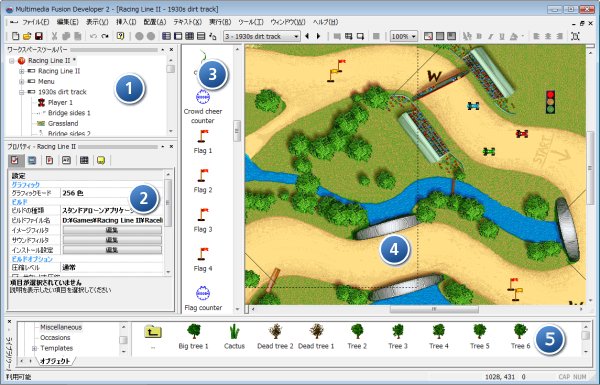The image size is (600, 385).
Task: Switch to the オブジェクト library tab
Action: tap(55, 361)
